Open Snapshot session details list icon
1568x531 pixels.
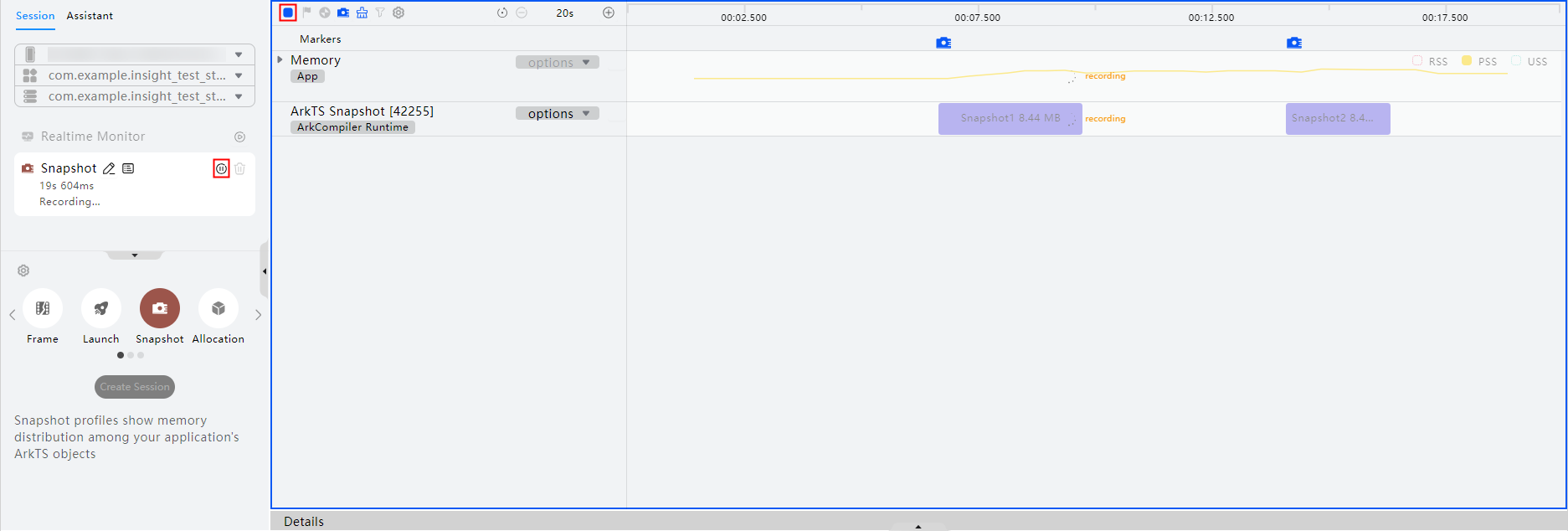point(128,168)
